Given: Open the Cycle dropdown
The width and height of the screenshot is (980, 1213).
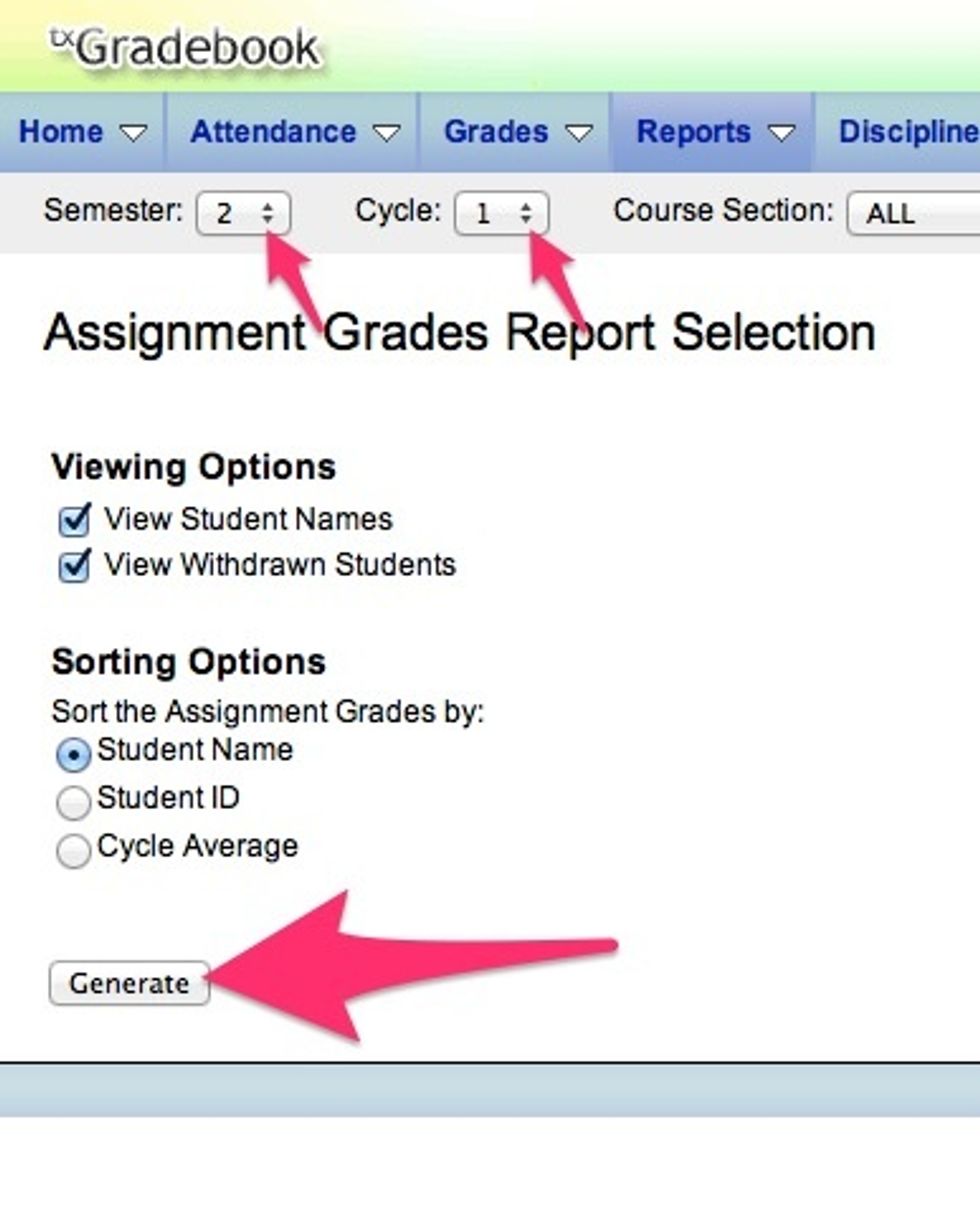Looking at the screenshot, I should 501,213.
